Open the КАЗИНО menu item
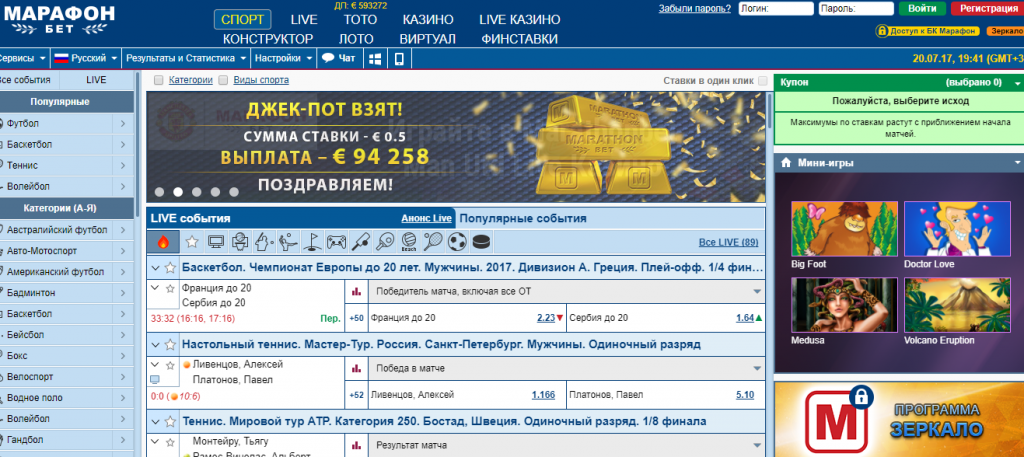This screenshot has height=457, width=1024. (428, 19)
